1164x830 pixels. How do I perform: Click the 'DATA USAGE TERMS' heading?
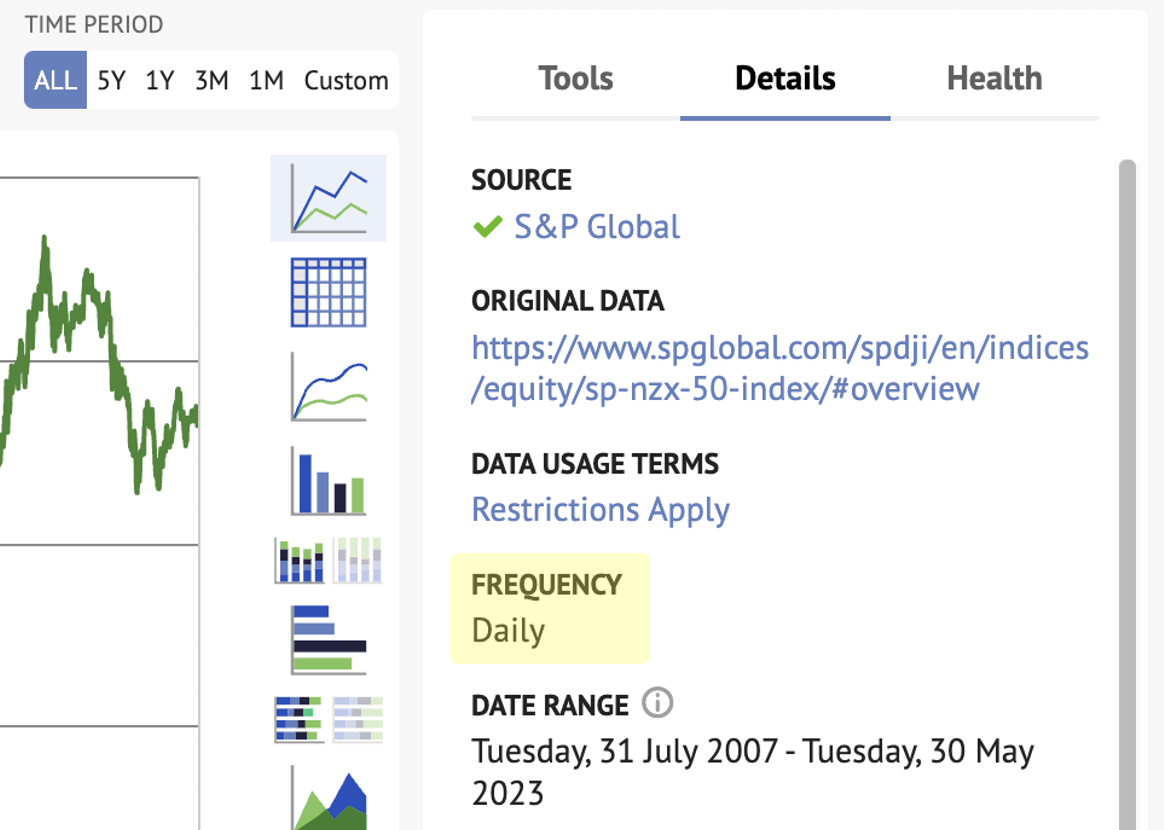(x=595, y=464)
